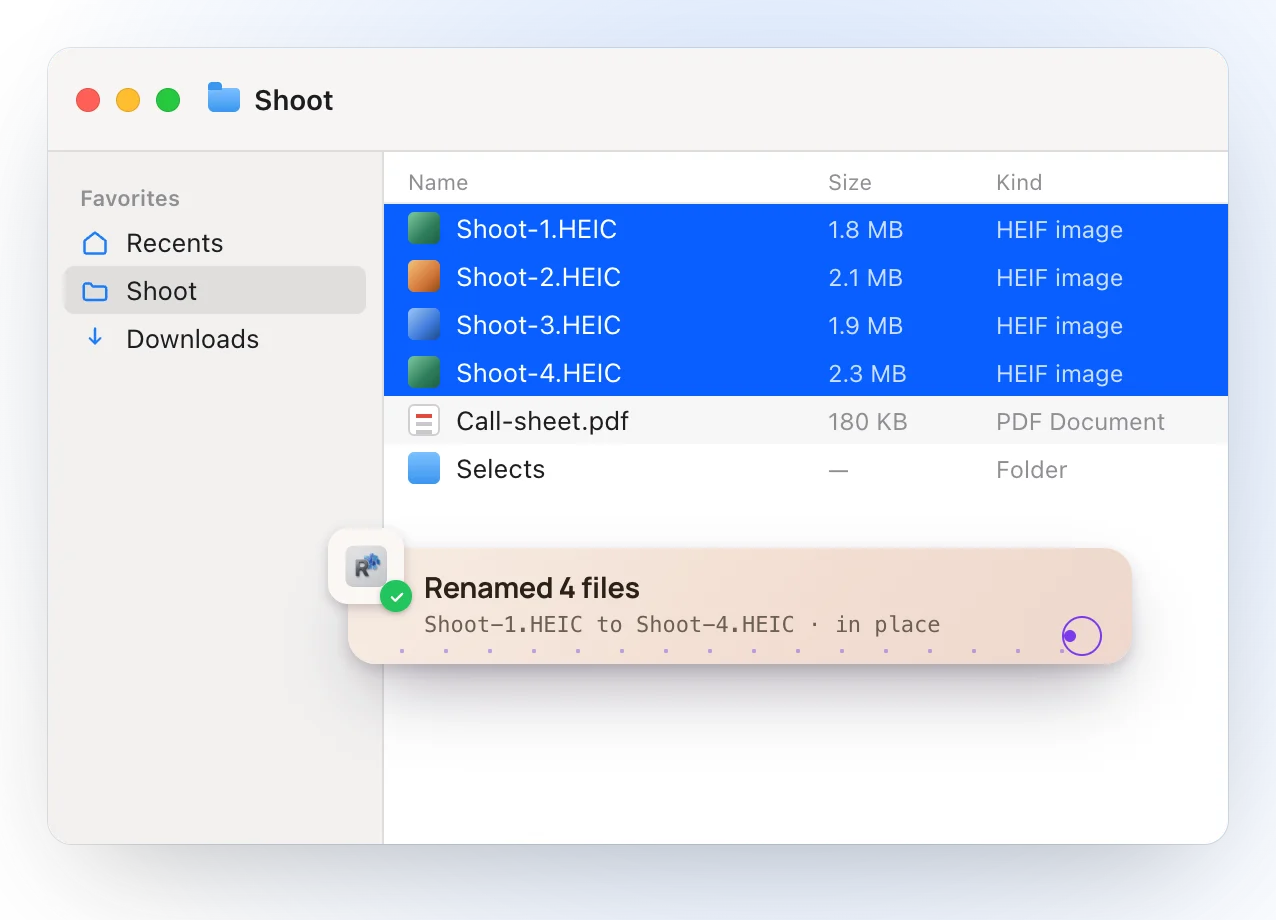Close the Shoot window with red button

point(88,100)
